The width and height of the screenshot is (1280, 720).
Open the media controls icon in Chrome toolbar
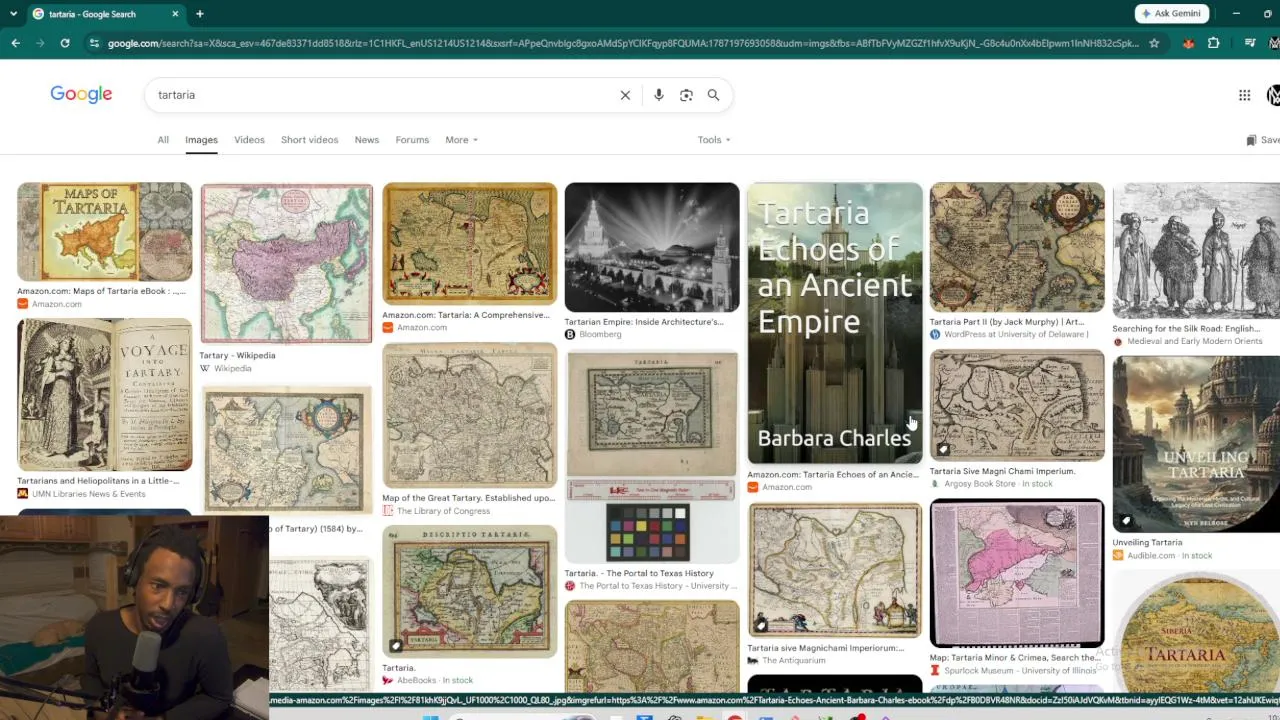coord(1250,43)
